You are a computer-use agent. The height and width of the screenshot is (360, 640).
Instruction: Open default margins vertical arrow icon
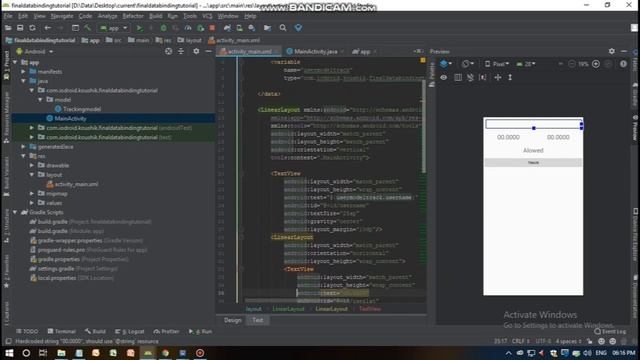(510, 78)
